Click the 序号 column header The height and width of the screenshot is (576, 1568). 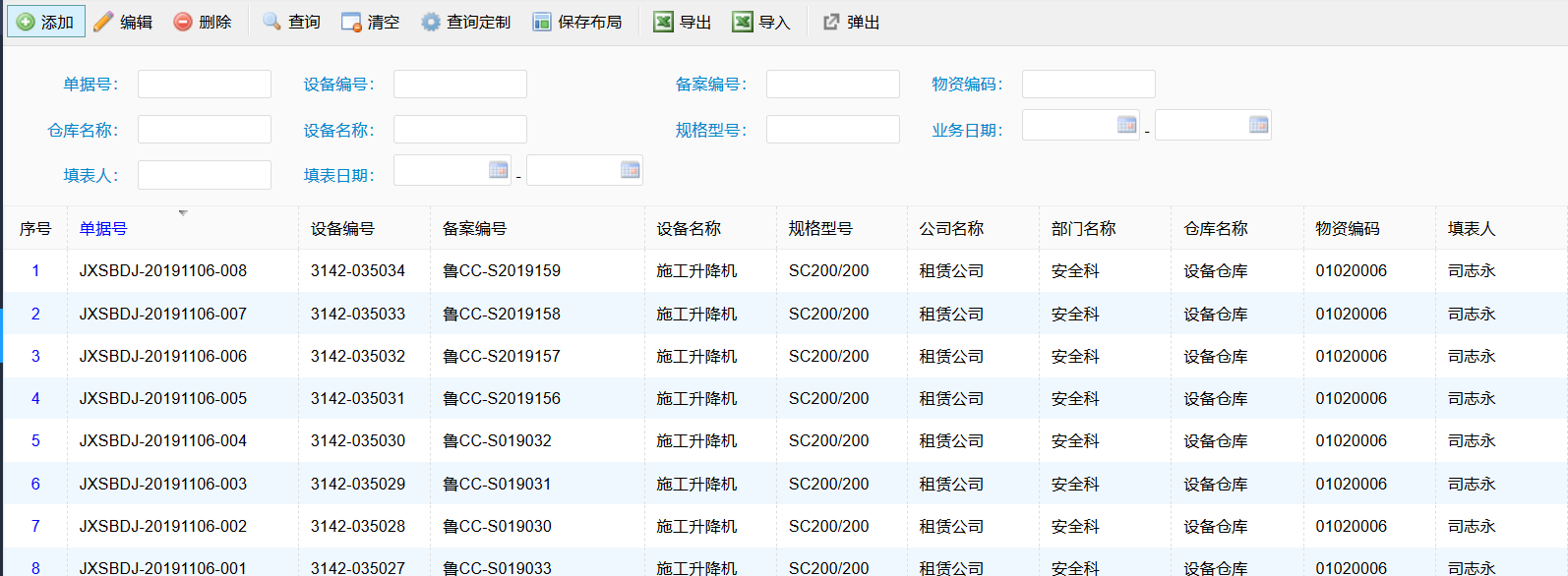pos(35,228)
